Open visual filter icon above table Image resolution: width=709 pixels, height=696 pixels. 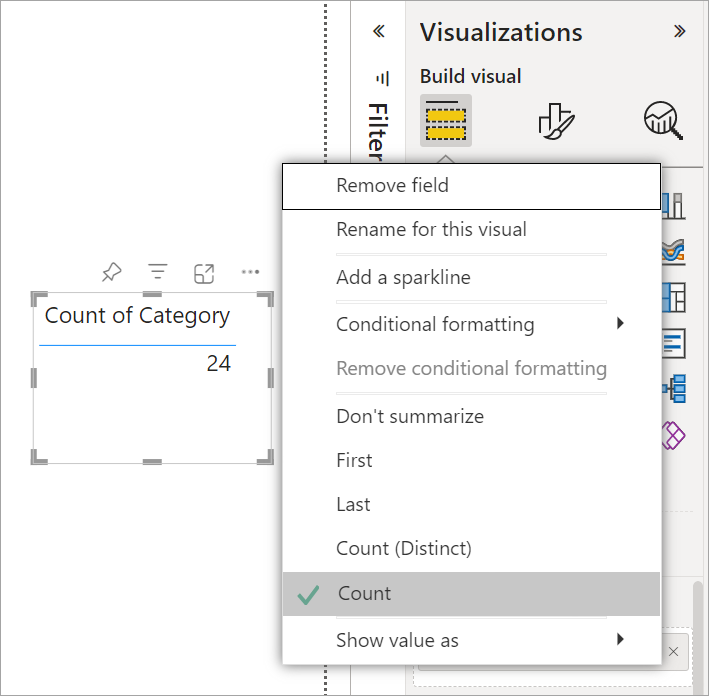158,271
